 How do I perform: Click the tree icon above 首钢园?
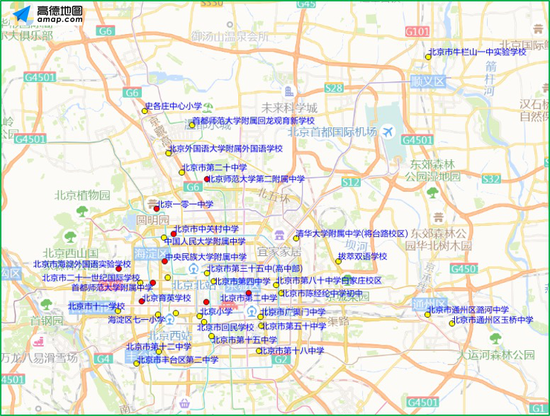(46, 304)
